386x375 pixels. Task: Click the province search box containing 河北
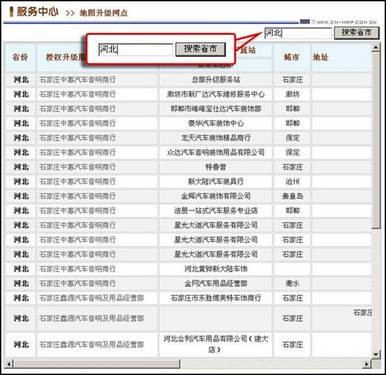pos(298,33)
